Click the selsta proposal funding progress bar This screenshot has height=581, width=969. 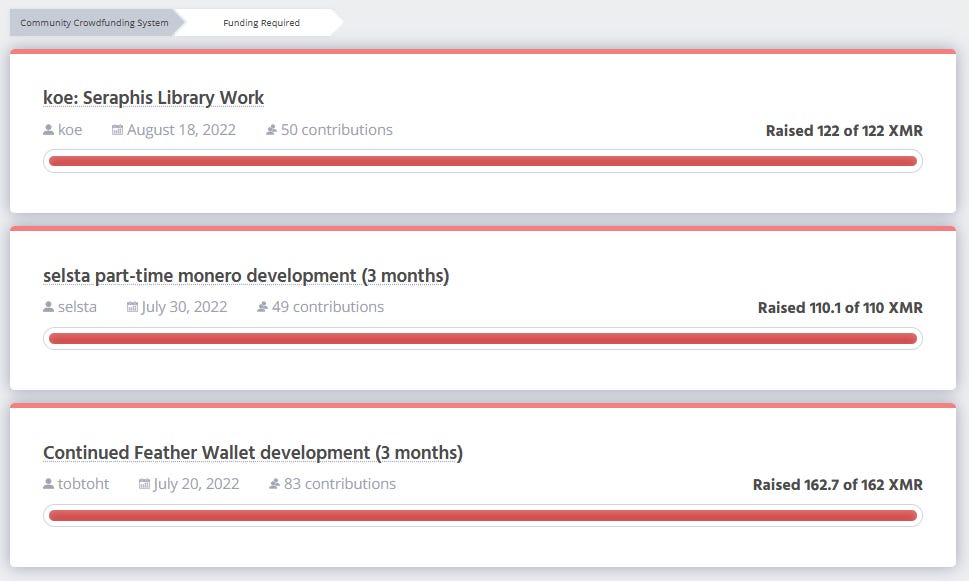coord(483,339)
